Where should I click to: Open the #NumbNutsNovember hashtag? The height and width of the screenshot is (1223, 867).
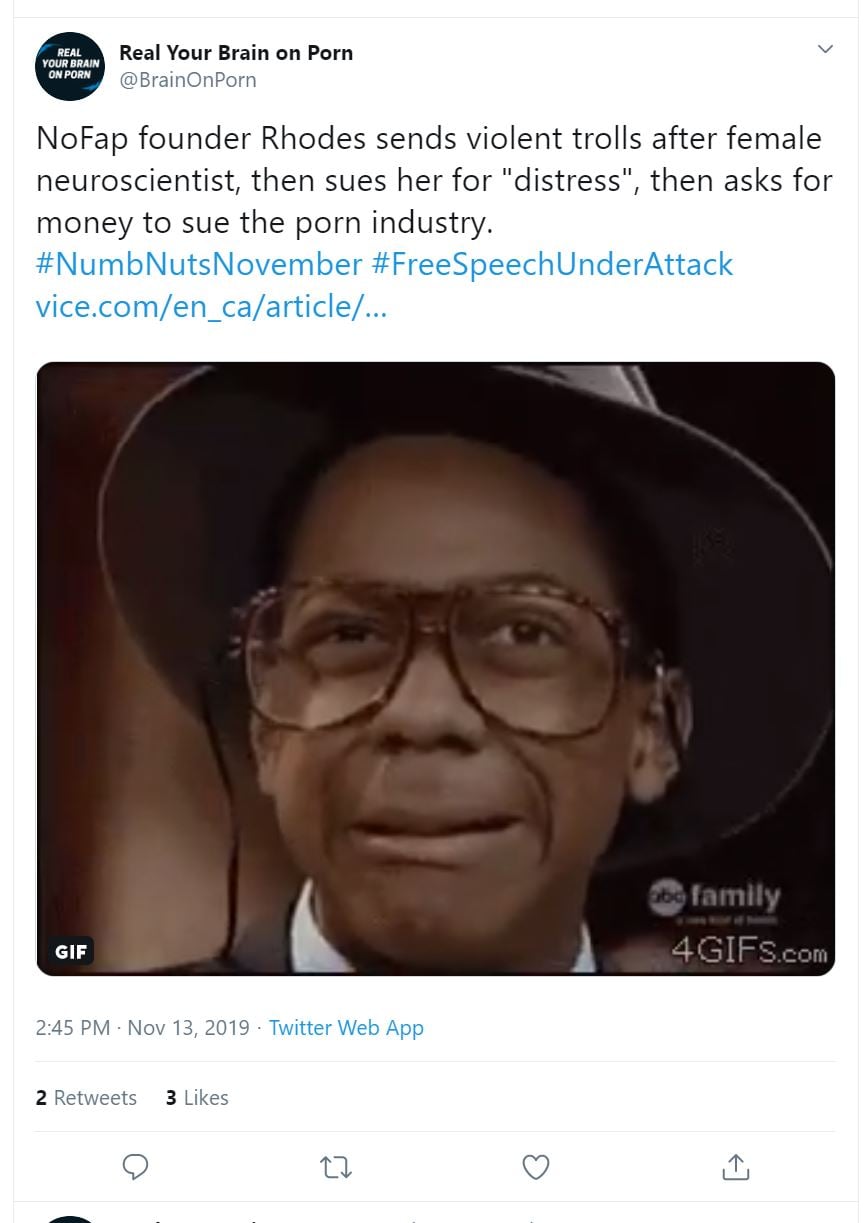tap(198, 265)
